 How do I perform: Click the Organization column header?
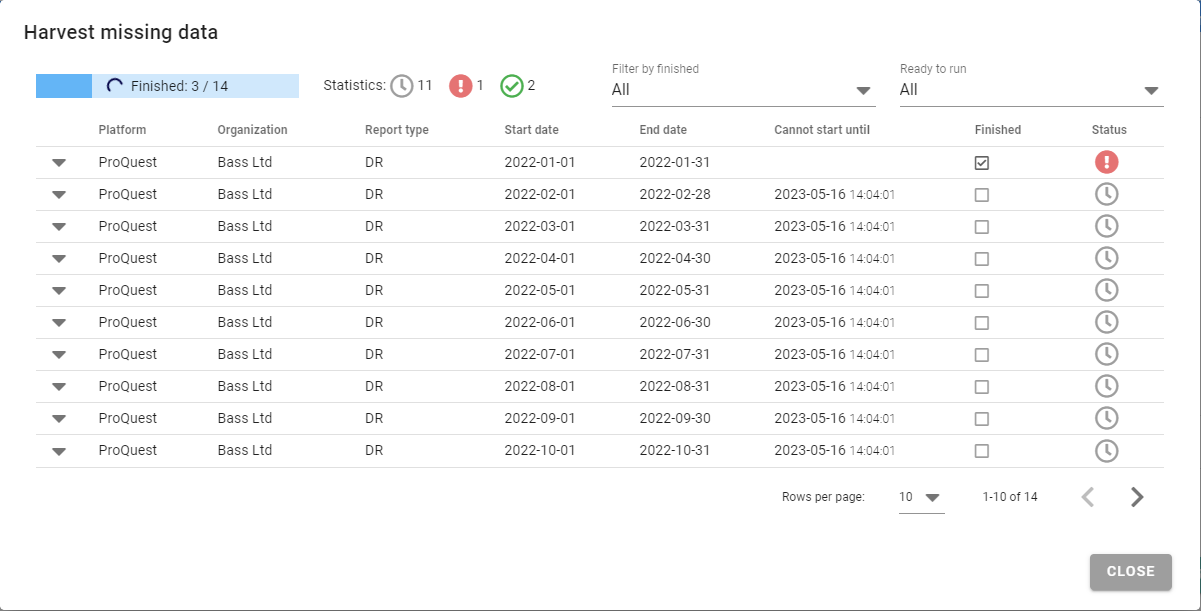(x=252, y=130)
